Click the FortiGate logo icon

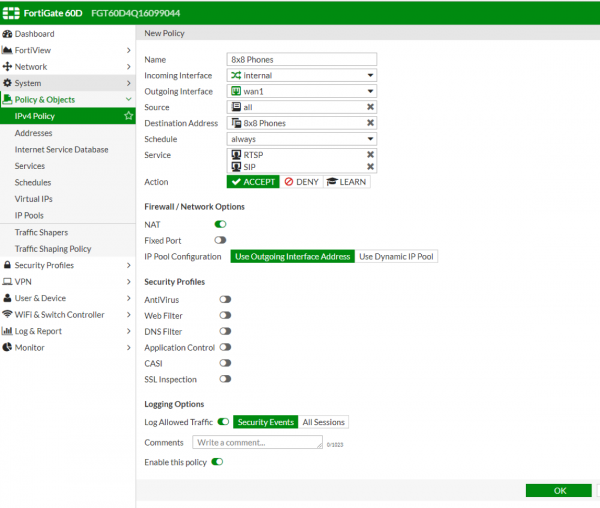(x=11, y=13)
